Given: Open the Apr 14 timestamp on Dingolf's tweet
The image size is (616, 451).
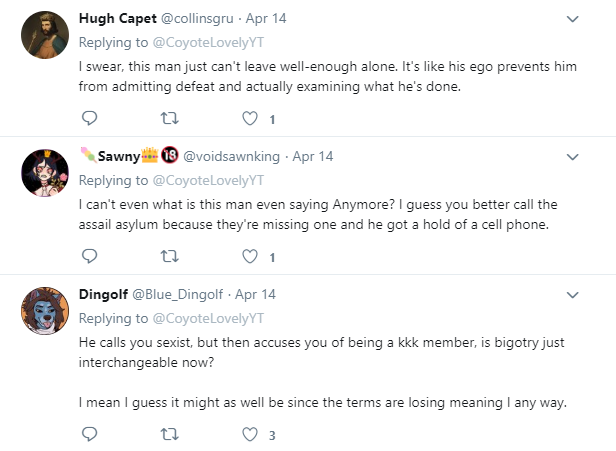Looking at the screenshot, I should click(255, 294).
